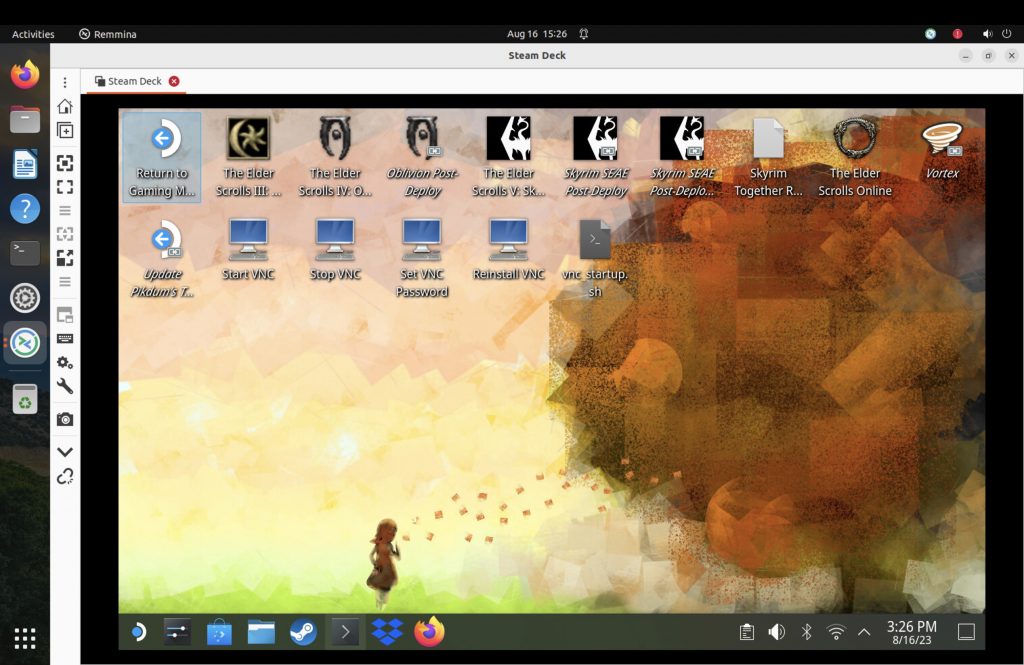
Task: Collapse the Remmina toolbar with chevron
Action: 65,452
